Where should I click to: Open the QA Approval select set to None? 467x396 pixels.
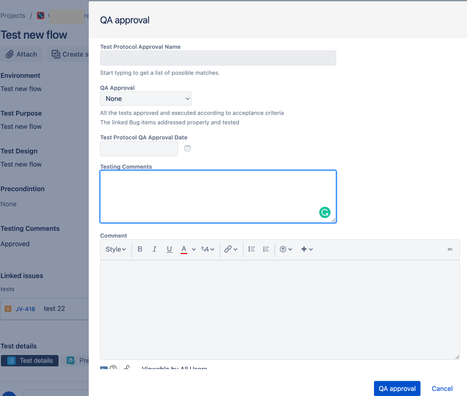click(146, 99)
